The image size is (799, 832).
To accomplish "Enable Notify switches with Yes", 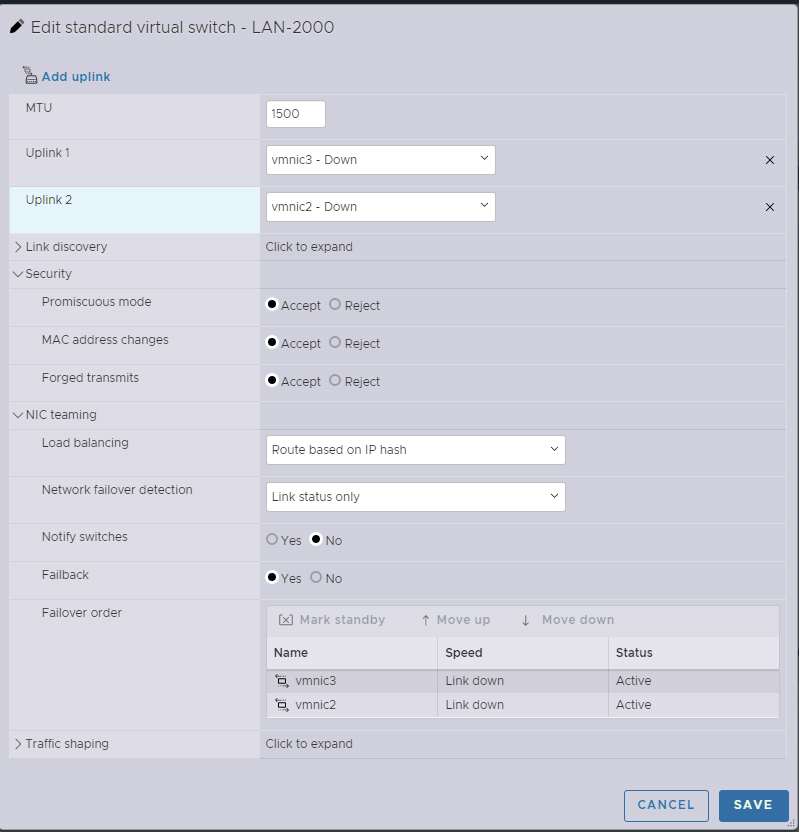I will [x=272, y=540].
